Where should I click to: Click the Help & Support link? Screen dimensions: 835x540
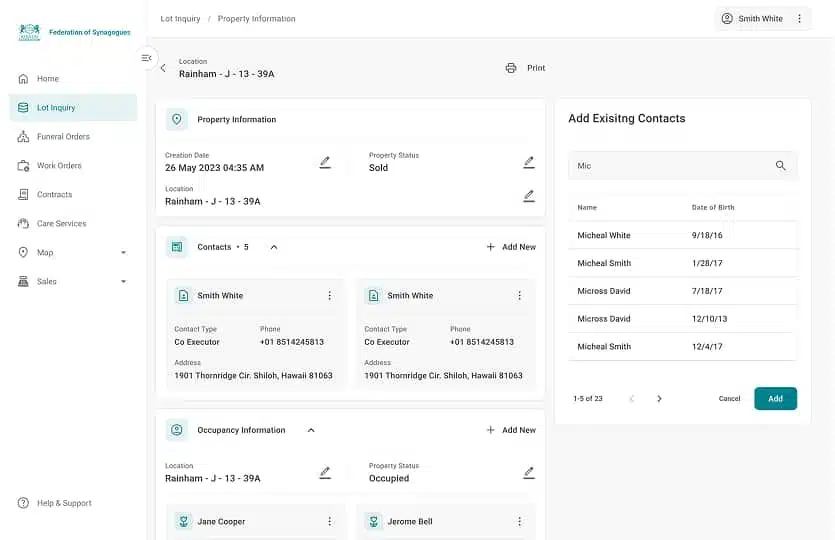tap(64, 503)
